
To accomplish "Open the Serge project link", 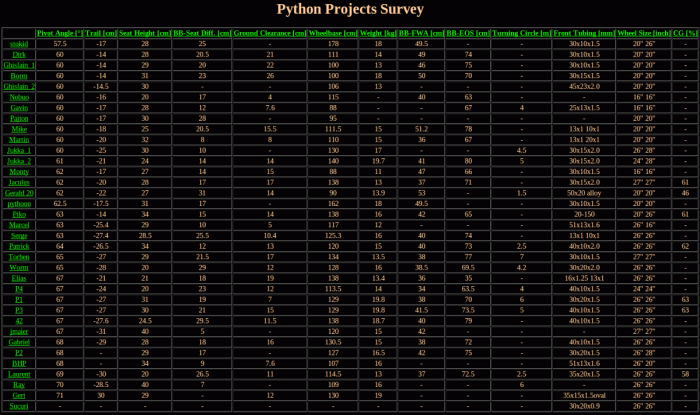I will click(x=19, y=236).
